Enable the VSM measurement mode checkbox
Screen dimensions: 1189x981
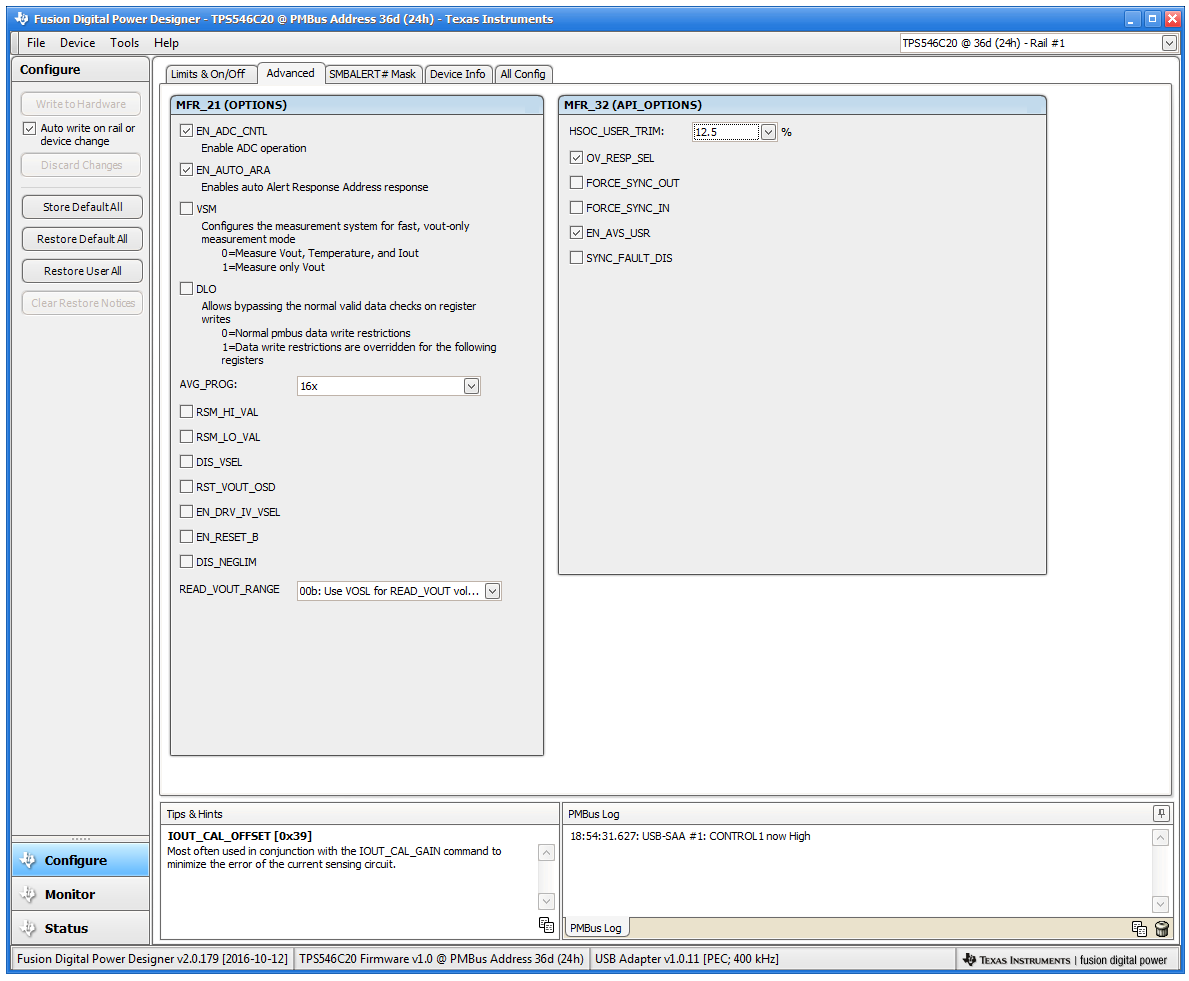tap(186, 208)
